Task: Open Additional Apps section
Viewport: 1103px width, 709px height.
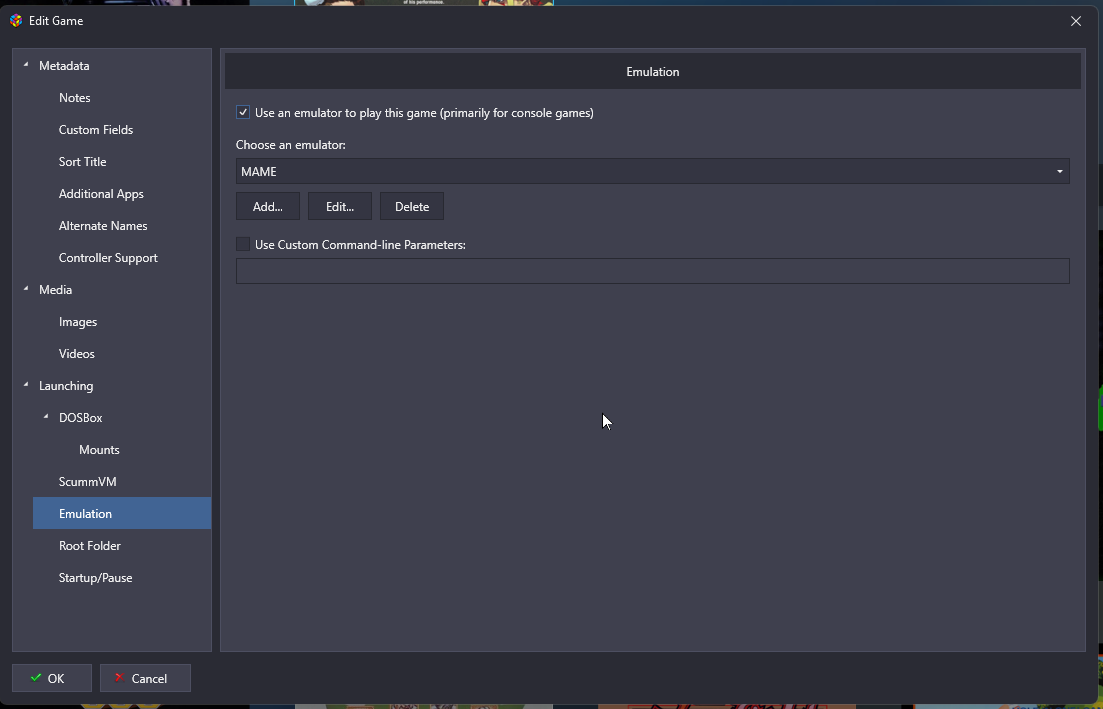Action: click(101, 194)
